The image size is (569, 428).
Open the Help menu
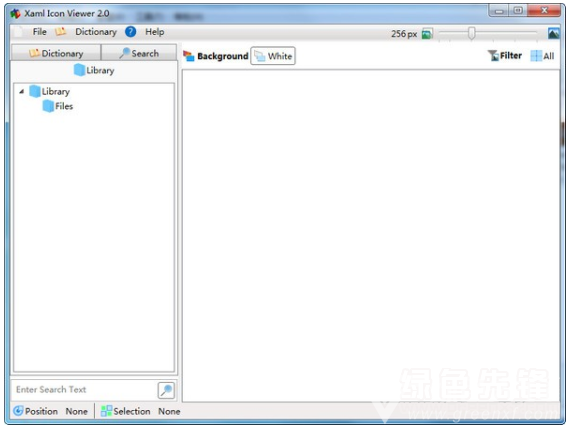155,32
